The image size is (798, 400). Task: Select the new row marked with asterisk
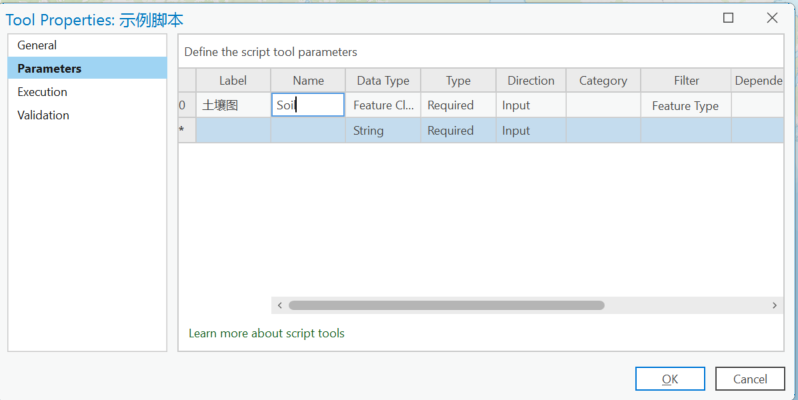pos(187,130)
